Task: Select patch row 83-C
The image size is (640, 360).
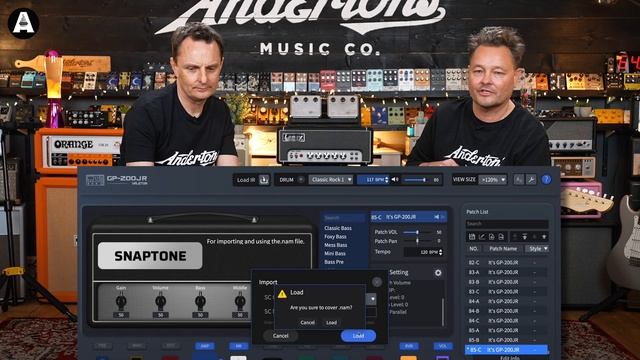Action: (x=506, y=292)
